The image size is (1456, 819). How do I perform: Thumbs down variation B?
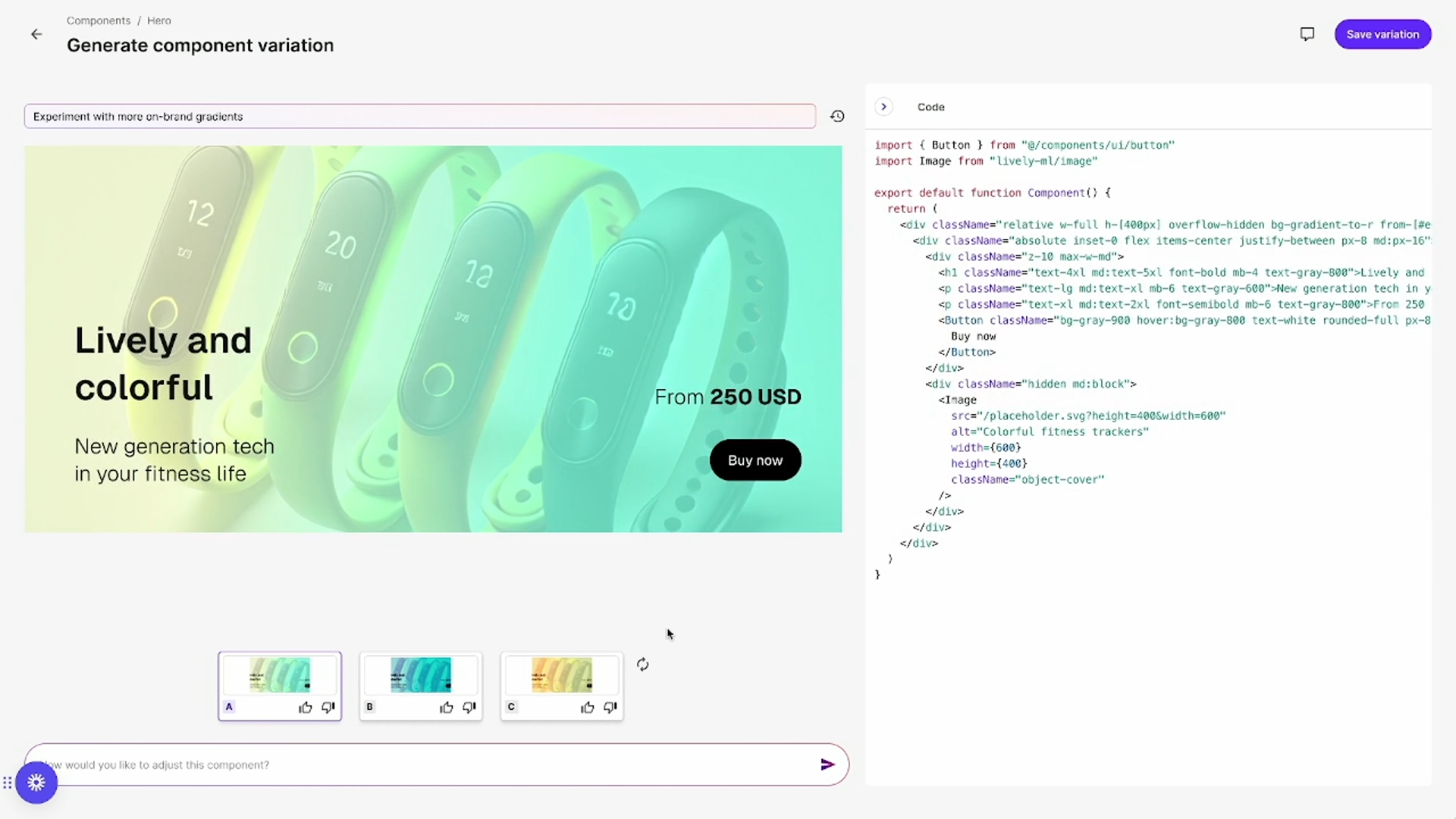[469, 707]
